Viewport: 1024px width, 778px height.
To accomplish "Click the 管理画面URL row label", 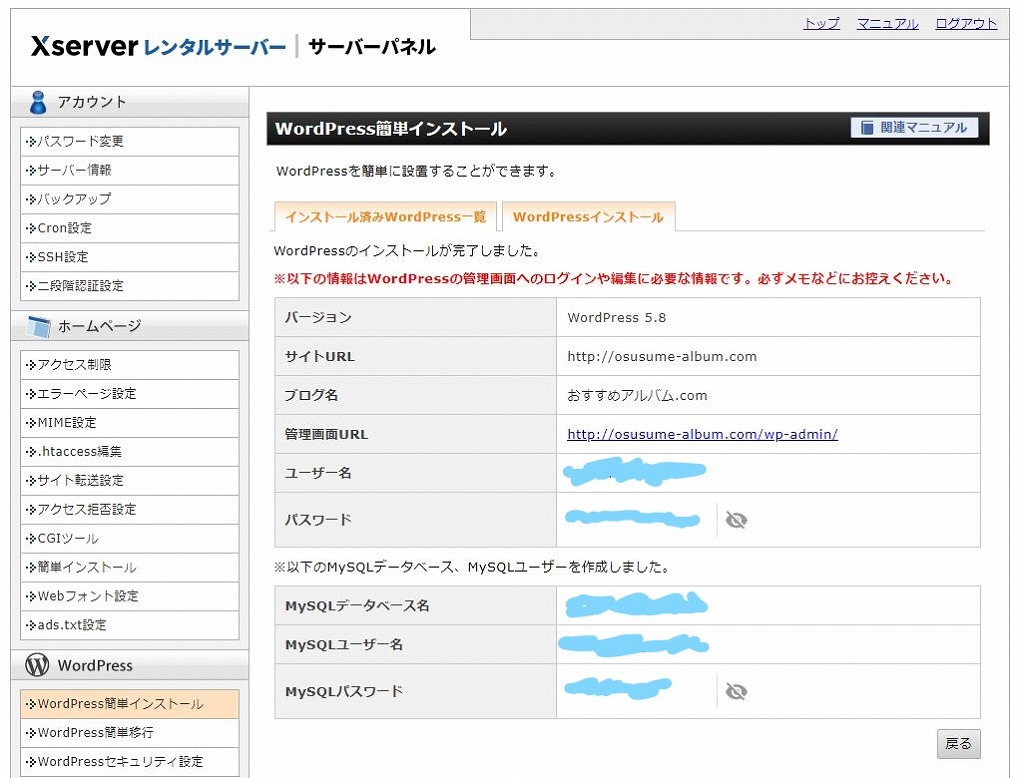I will [x=327, y=434].
